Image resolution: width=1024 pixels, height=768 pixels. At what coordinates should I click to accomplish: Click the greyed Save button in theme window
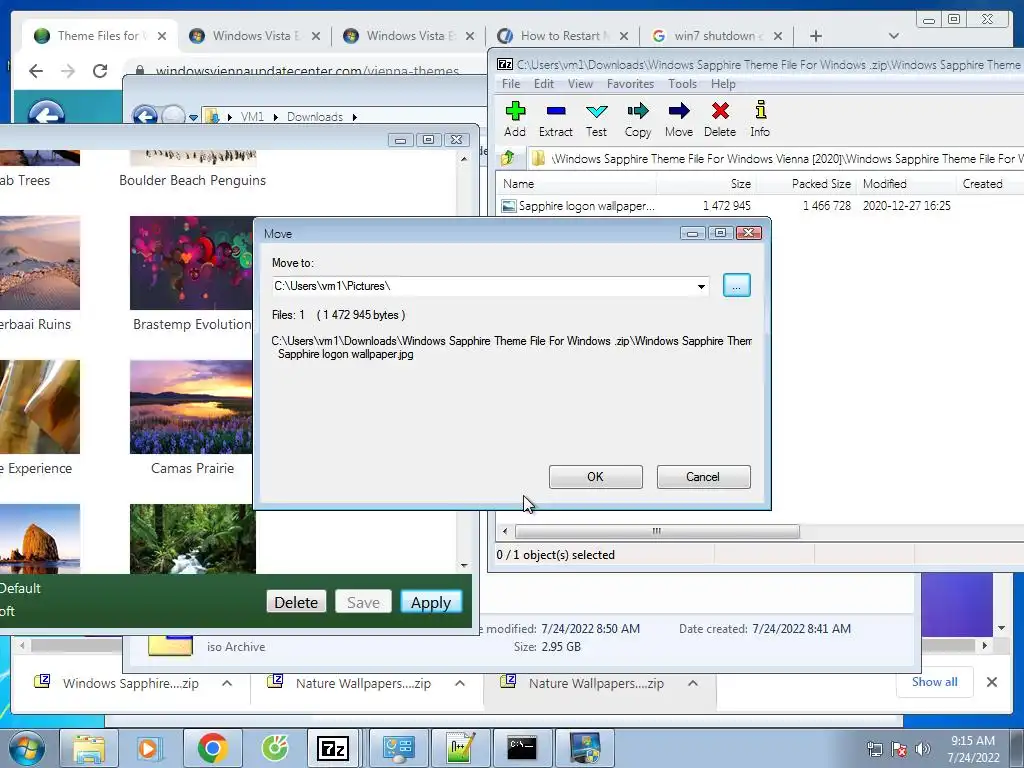point(363,602)
